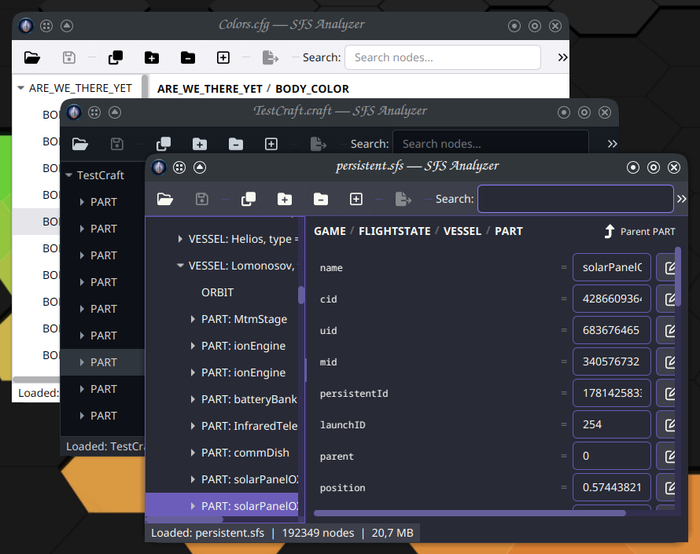
Task: Click vertical scrollbar of the properties panel
Action: [678, 277]
